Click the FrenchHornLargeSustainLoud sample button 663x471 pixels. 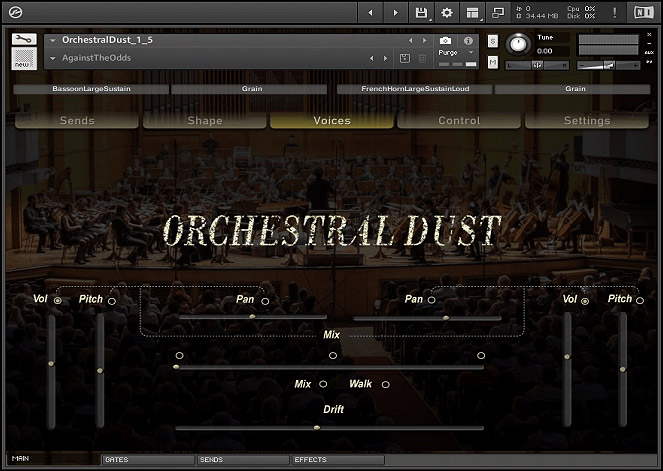coord(414,89)
